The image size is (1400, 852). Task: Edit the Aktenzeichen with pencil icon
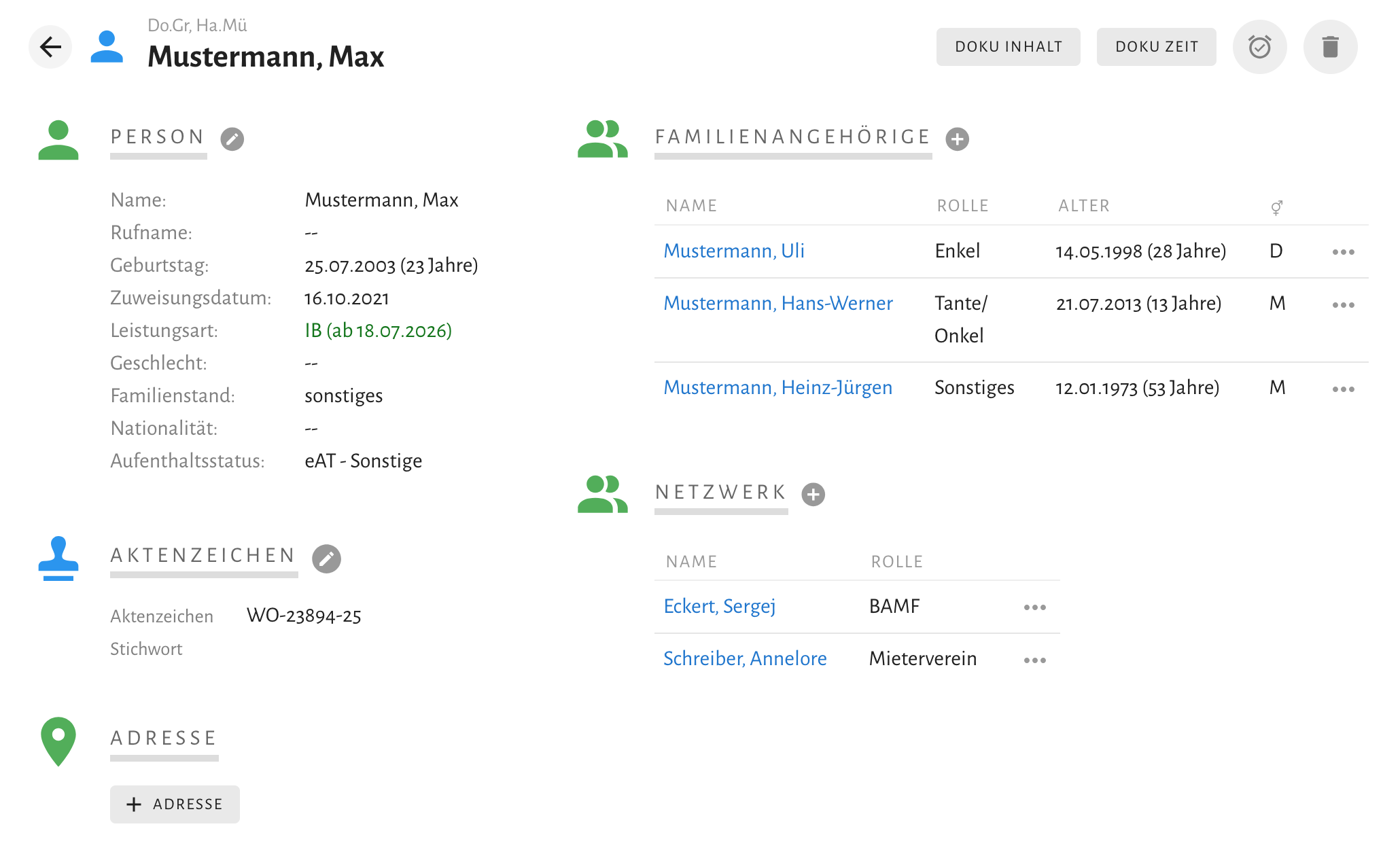(326, 558)
